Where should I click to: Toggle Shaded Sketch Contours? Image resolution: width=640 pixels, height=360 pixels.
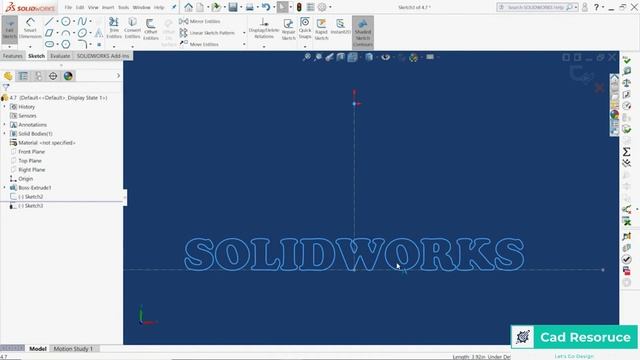(x=362, y=32)
